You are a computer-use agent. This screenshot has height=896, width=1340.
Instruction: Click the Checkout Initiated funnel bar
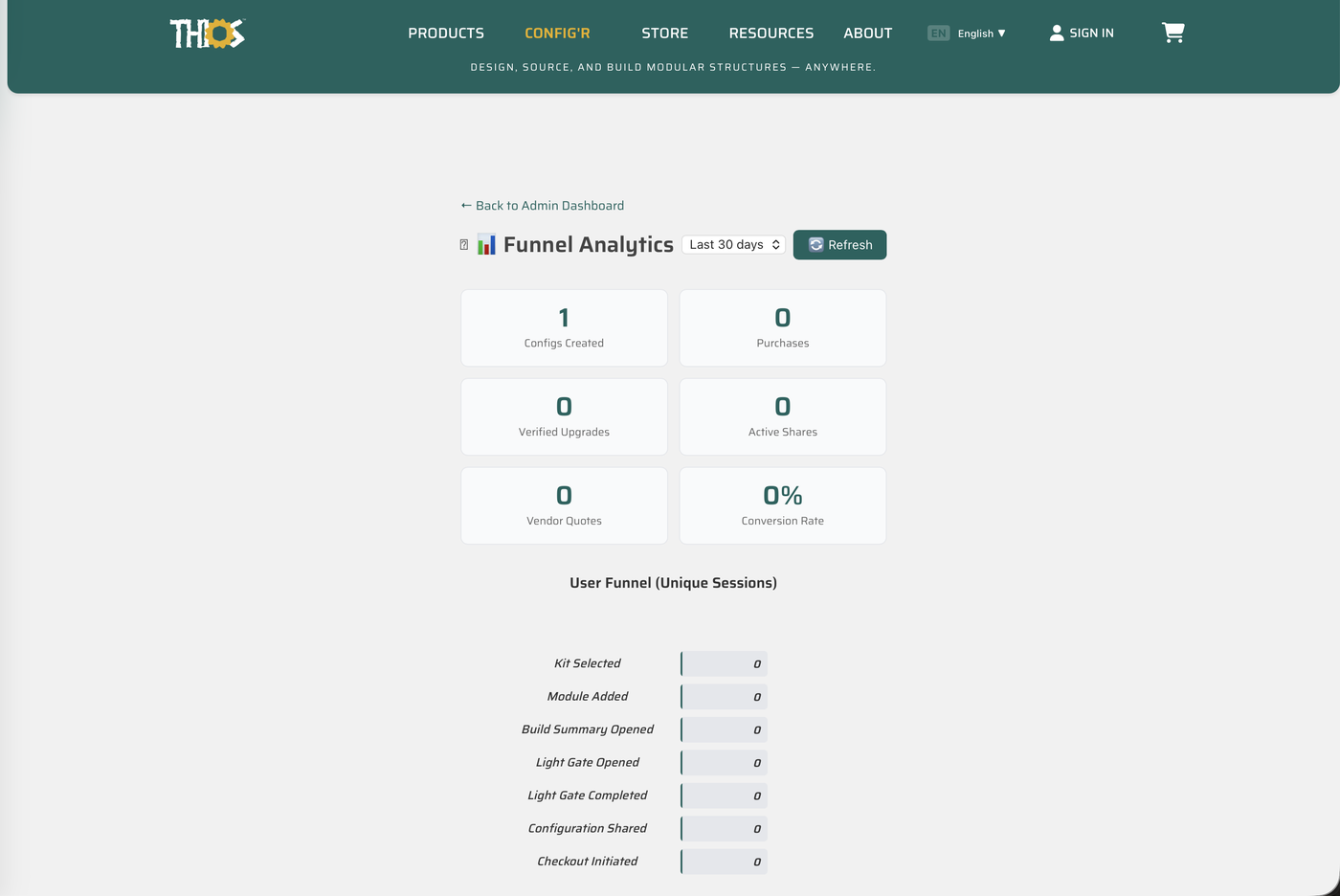(724, 862)
